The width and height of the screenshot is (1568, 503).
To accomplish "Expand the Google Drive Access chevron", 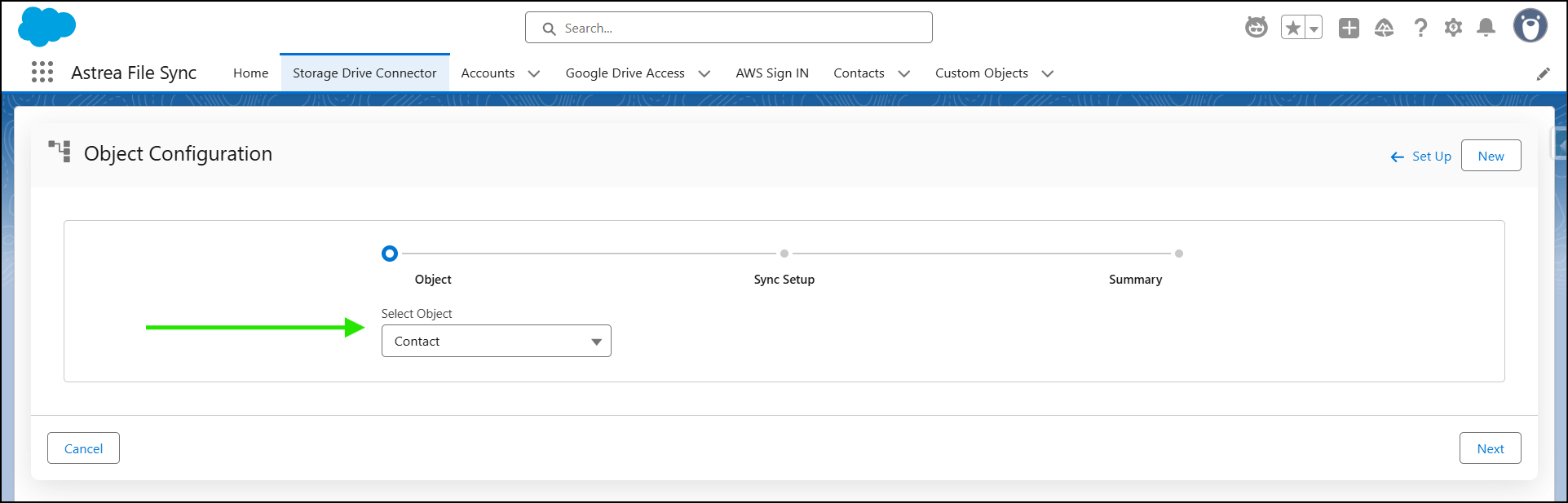I will coord(704,73).
